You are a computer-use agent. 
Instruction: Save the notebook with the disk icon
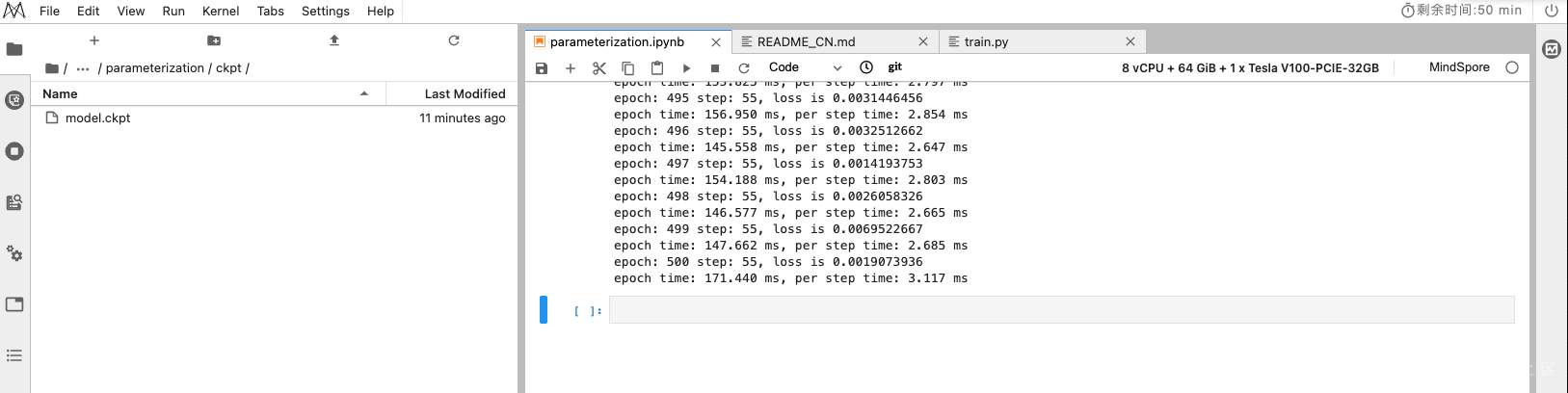(x=542, y=68)
